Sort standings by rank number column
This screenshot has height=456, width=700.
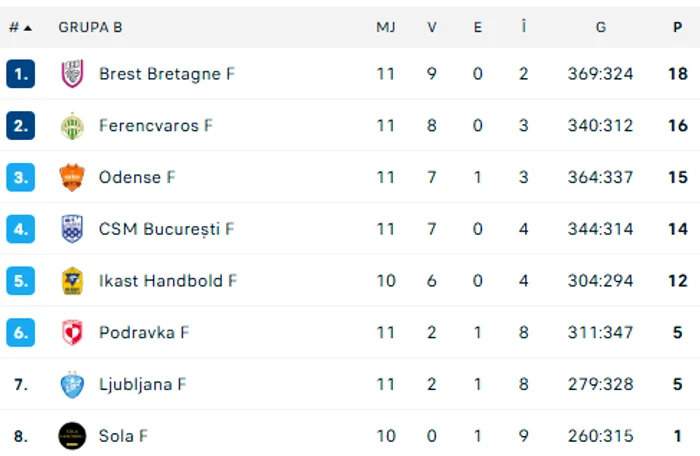[x=20, y=27]
